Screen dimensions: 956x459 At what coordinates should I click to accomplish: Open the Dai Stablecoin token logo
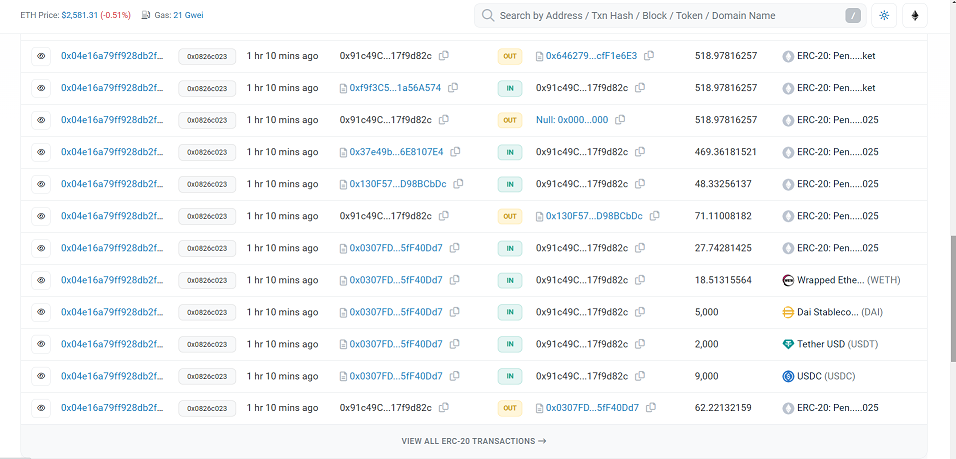tap(788, 312)
